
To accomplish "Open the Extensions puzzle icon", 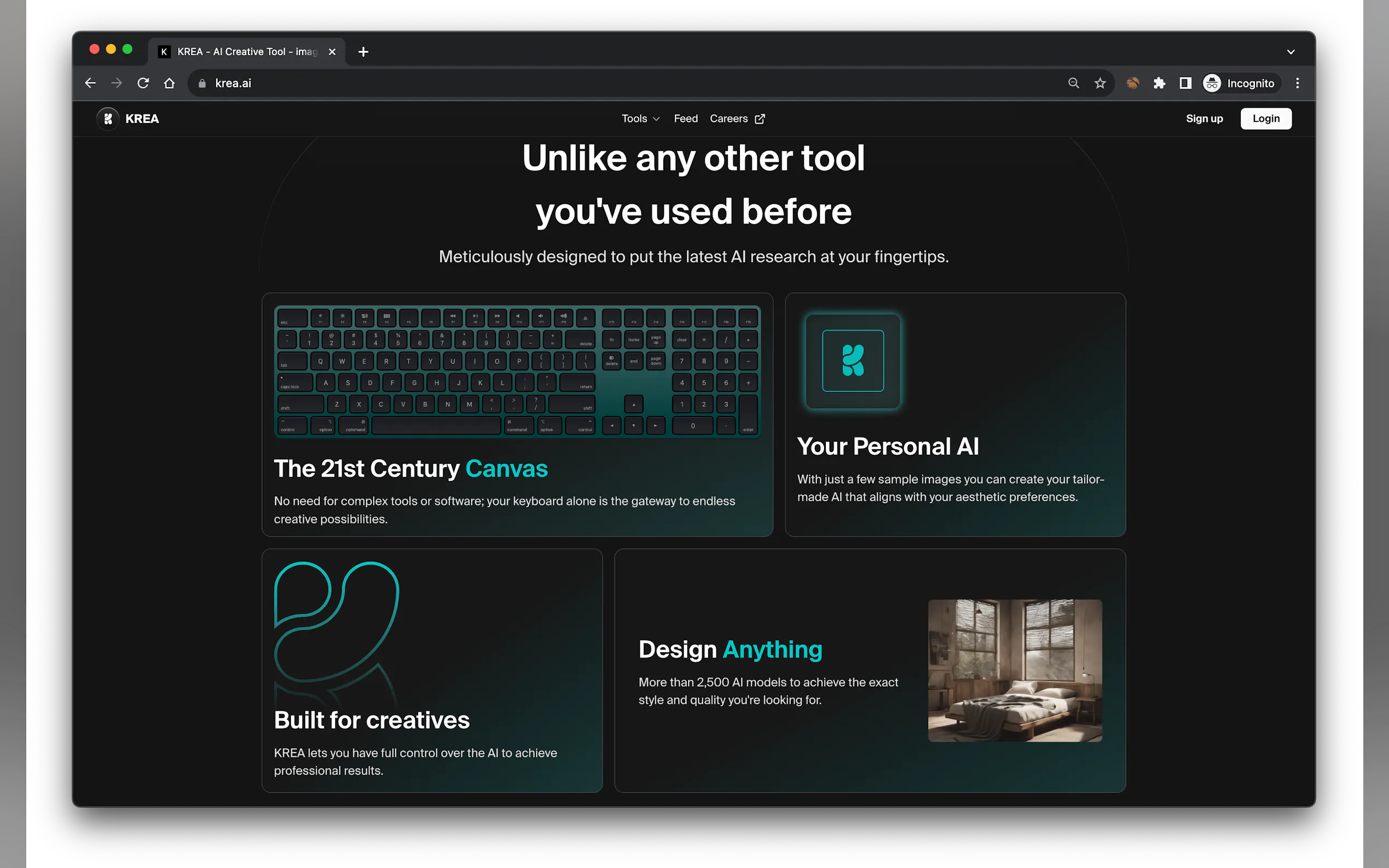I will (1159, 83).
